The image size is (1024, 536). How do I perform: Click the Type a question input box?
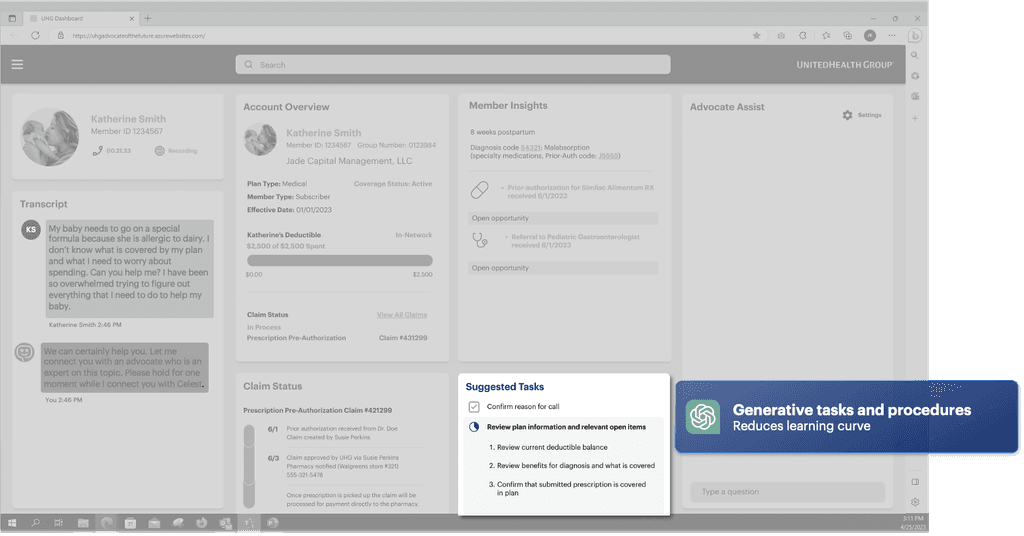point(788,492)
